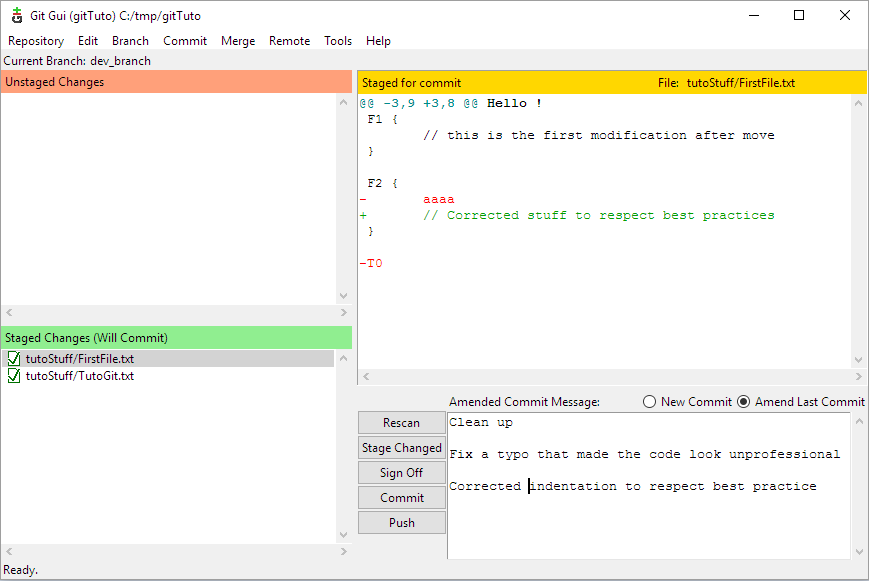869x581 pixels.
Task: Click the Unstaged Changes horizontal scrollbar left arrow
Action: [x=9, y=313]
